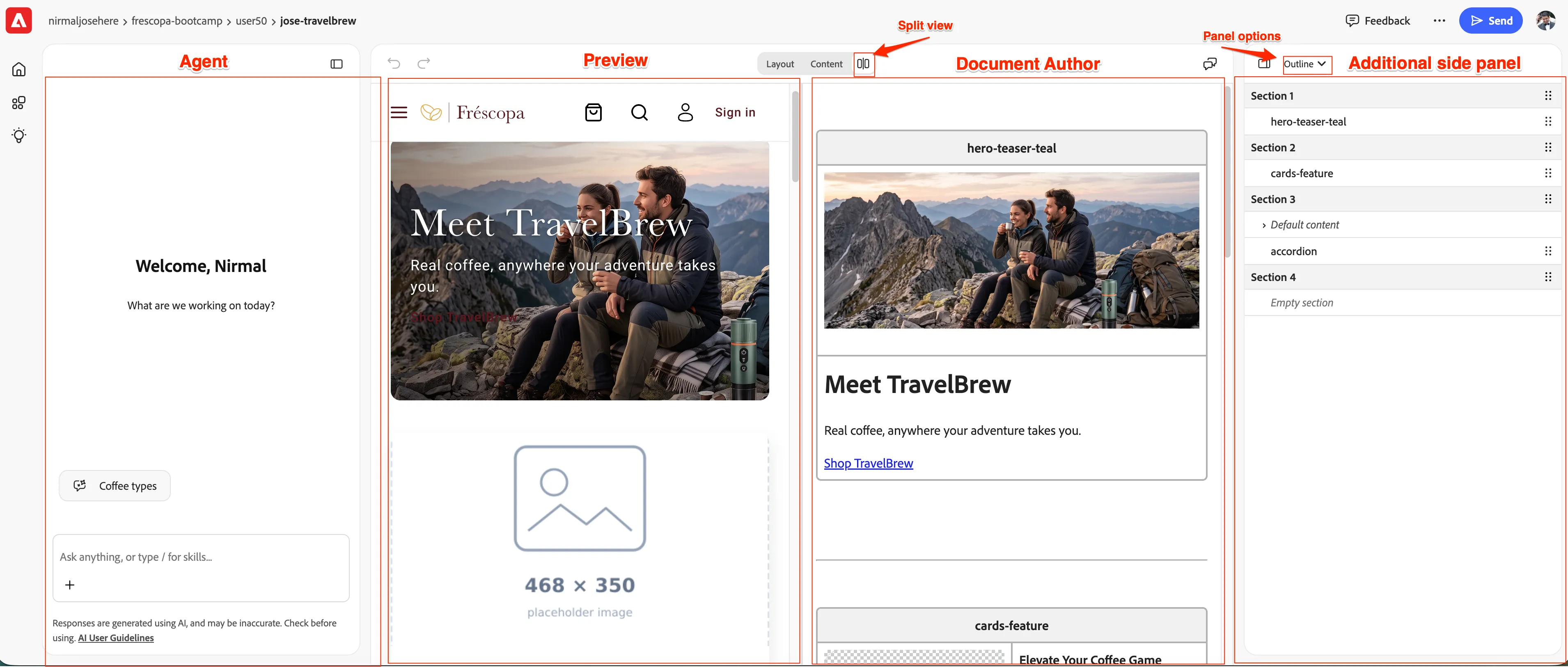Screen dimensions: 1568x667
Task: Open the Outline panel dropdown
Action: [x=1306, y=64]
